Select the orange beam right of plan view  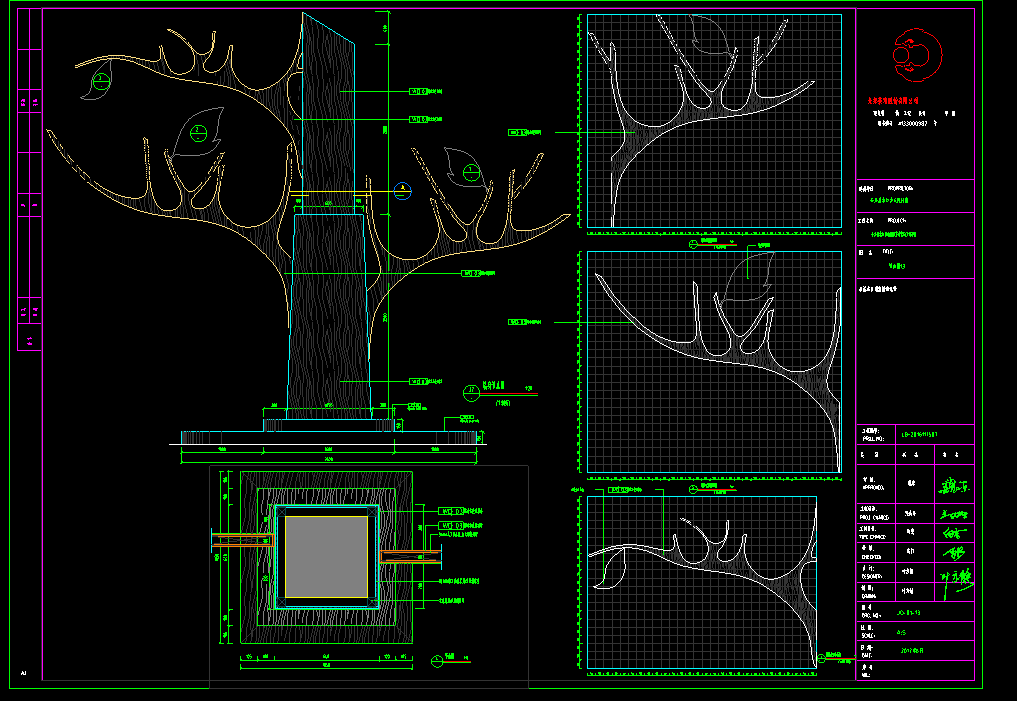click(x=410, y=556)
